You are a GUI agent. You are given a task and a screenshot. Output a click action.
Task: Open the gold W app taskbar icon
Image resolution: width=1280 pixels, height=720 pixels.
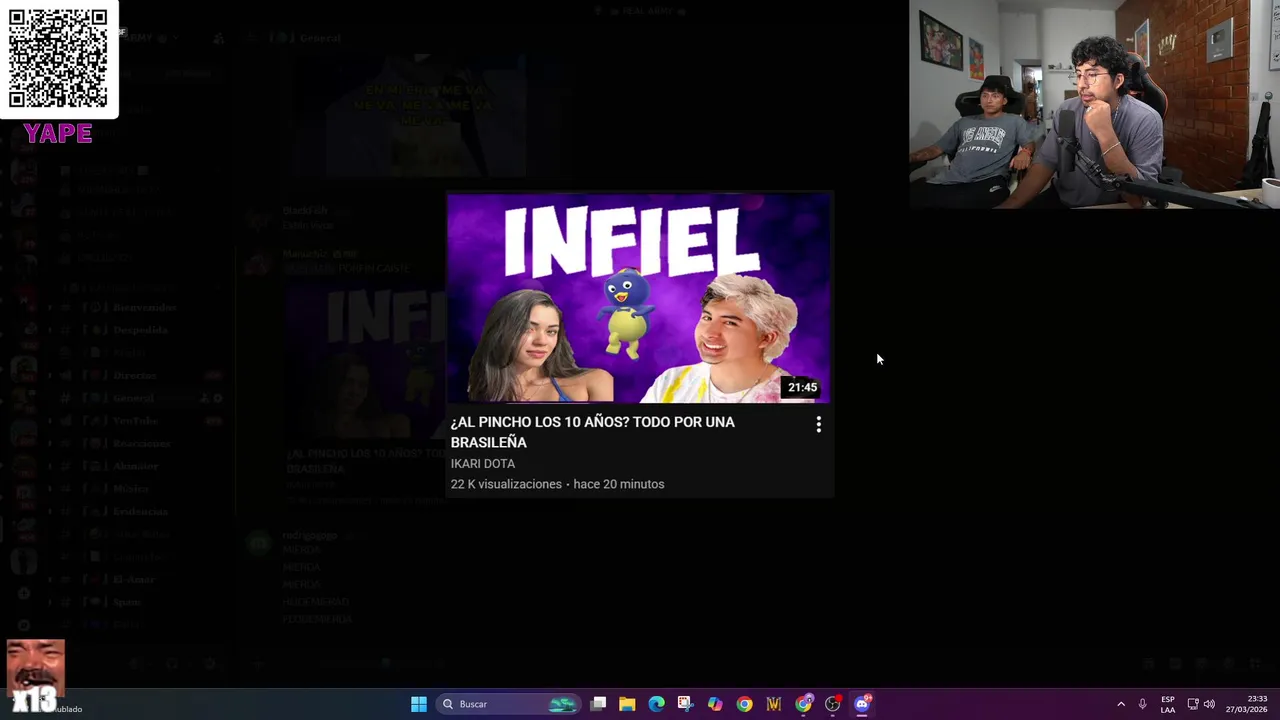click(x=773, y=704)
